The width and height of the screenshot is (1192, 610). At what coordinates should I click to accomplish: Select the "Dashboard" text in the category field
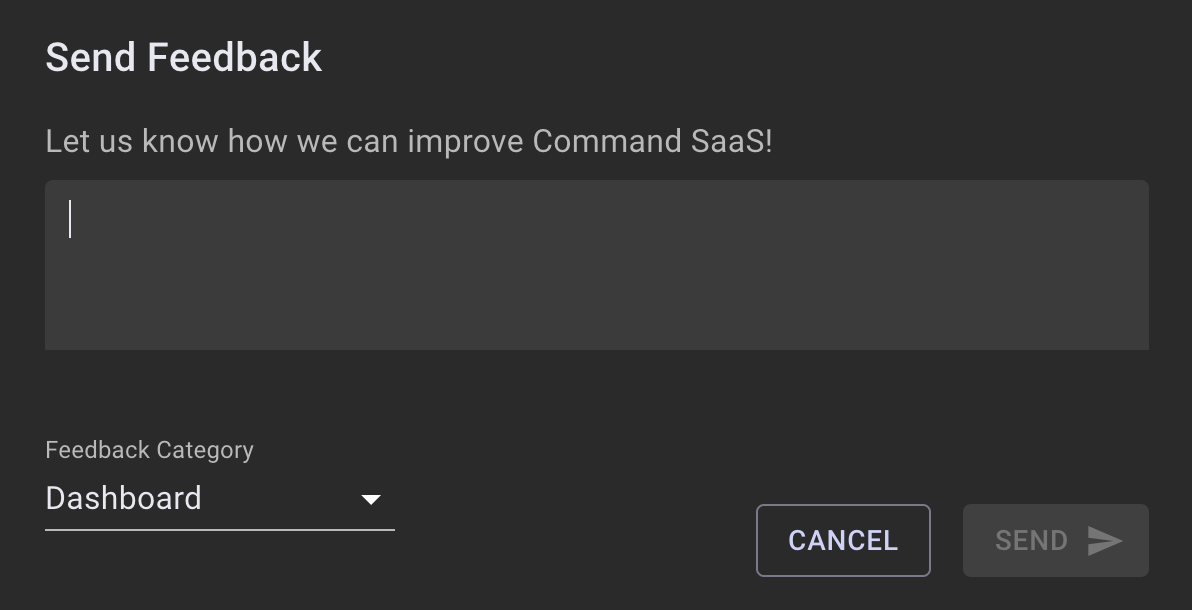[x=124, y=498]
